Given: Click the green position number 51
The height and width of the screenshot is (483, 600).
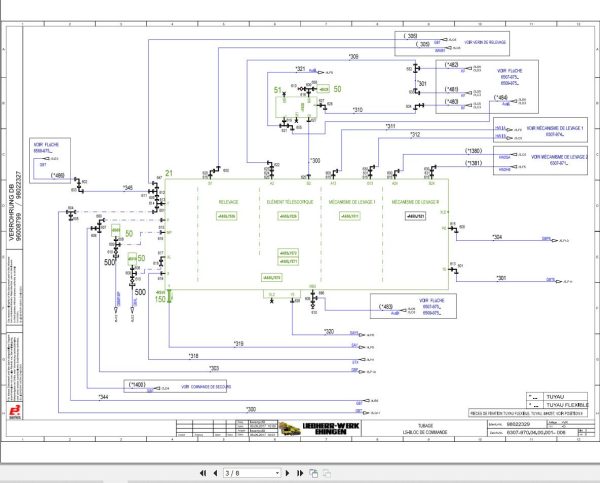Looking at the screenshot, I should click(x=278, y=90).
